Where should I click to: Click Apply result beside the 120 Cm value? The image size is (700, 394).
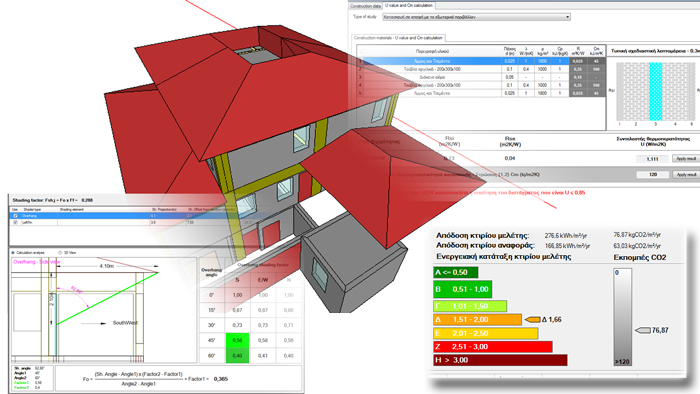coord(686,174)
